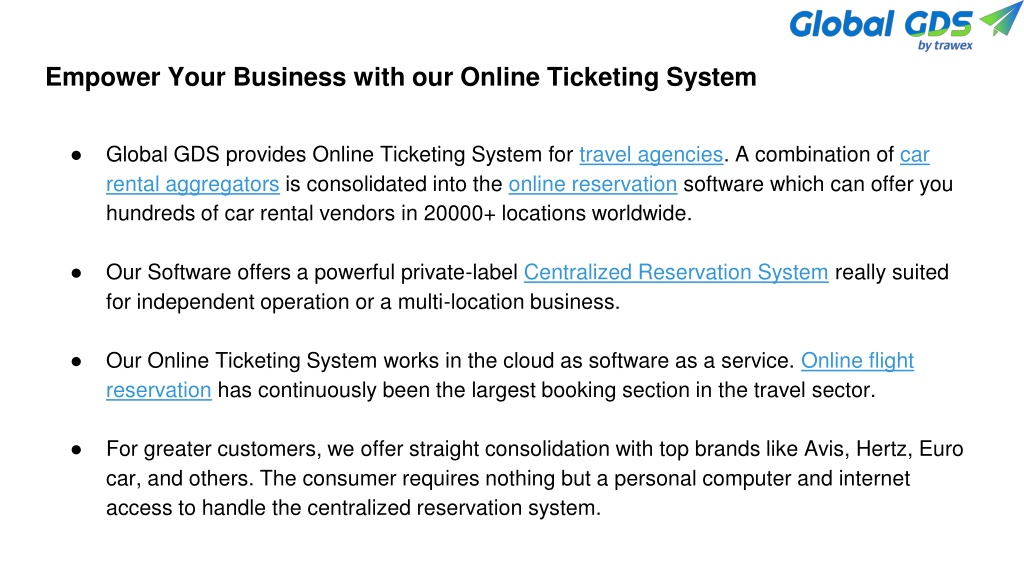The height and width of the screenshot is (576, 1024).
Task: Click the brand names 'Avis, Hertz, Euro'
Action: tap(884, 449)
